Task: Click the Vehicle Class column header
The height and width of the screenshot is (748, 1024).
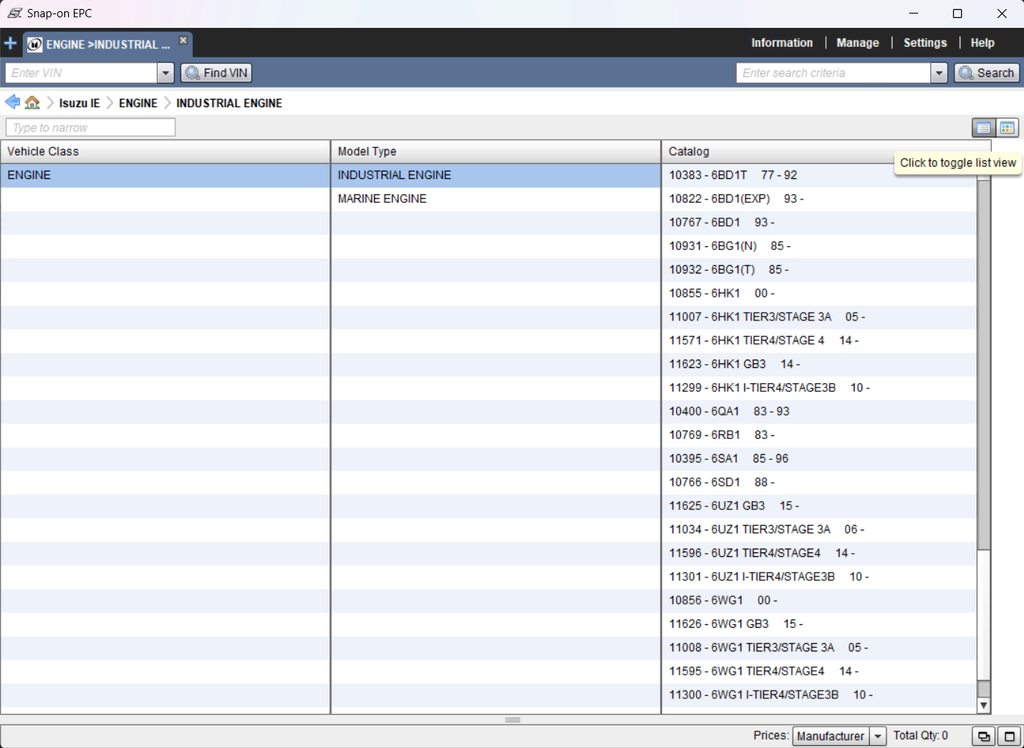Action: click(165, 152)
